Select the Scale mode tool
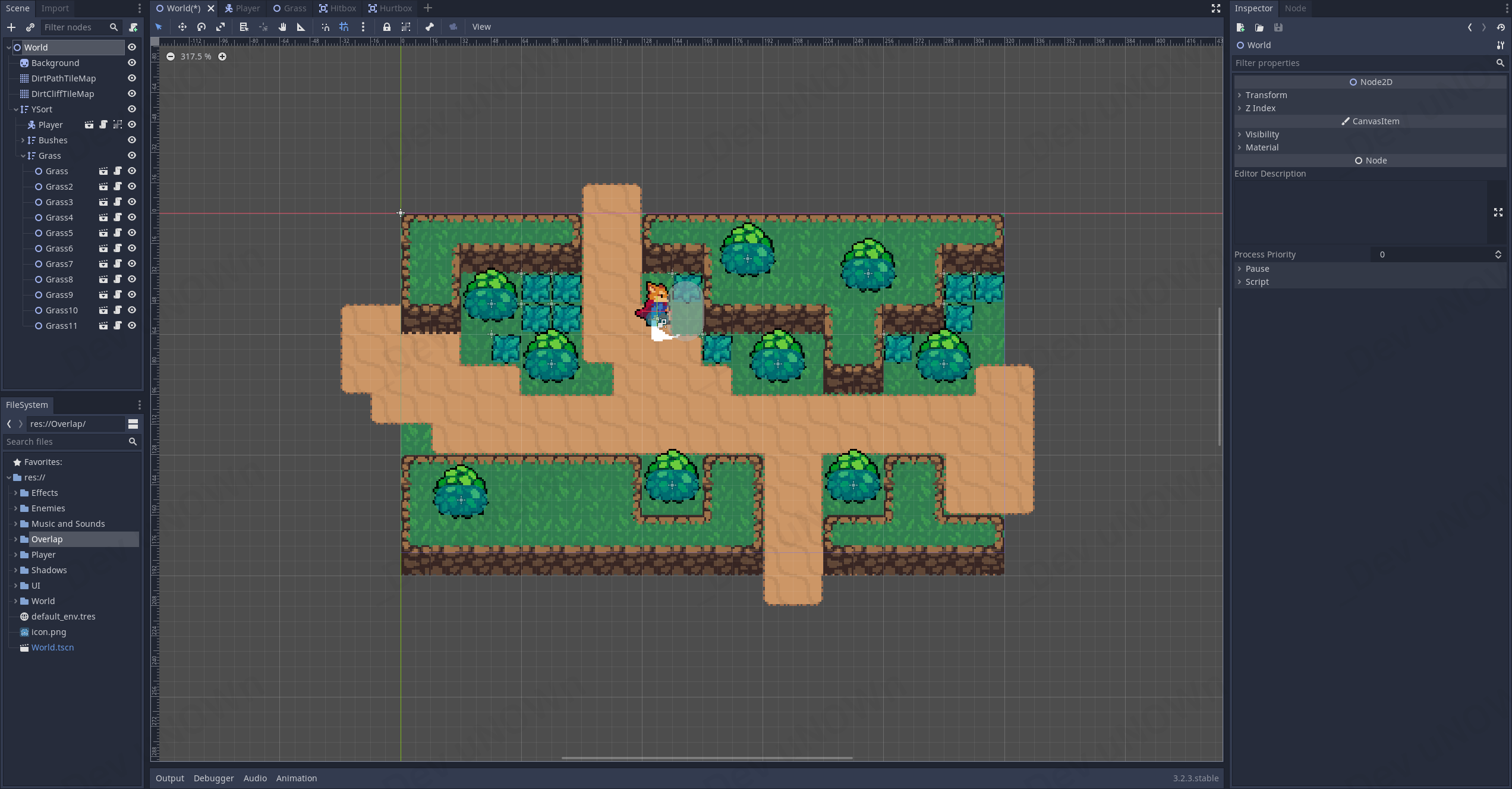This screenshot has width=1512, height=789. 220,27
